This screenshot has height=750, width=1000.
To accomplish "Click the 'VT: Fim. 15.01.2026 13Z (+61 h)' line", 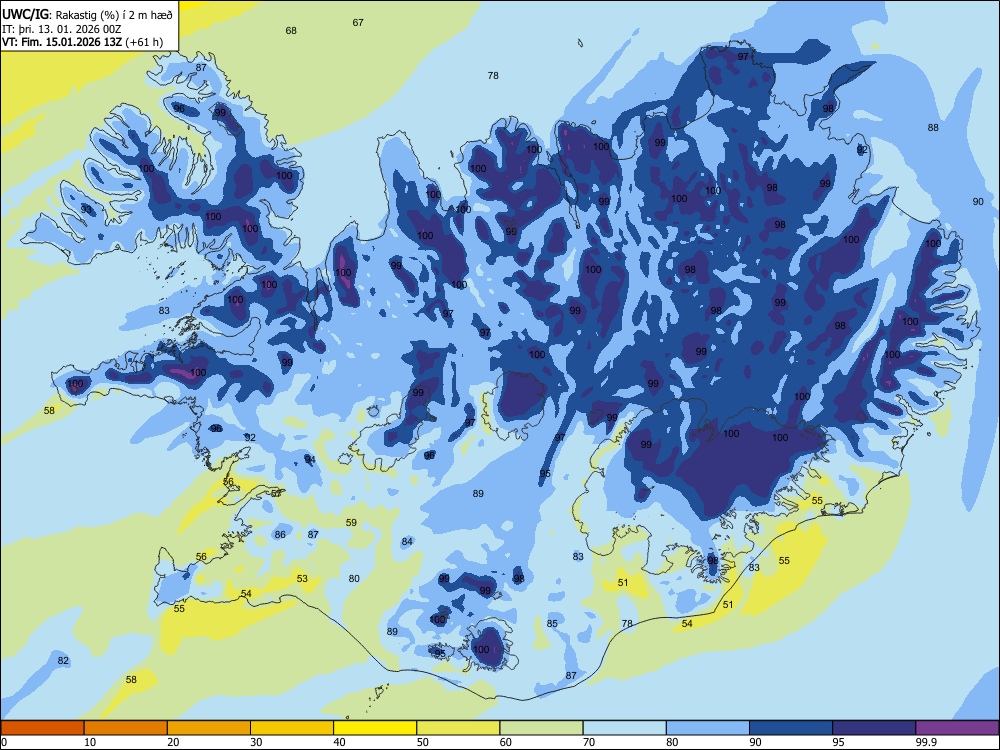I will 82,42.
